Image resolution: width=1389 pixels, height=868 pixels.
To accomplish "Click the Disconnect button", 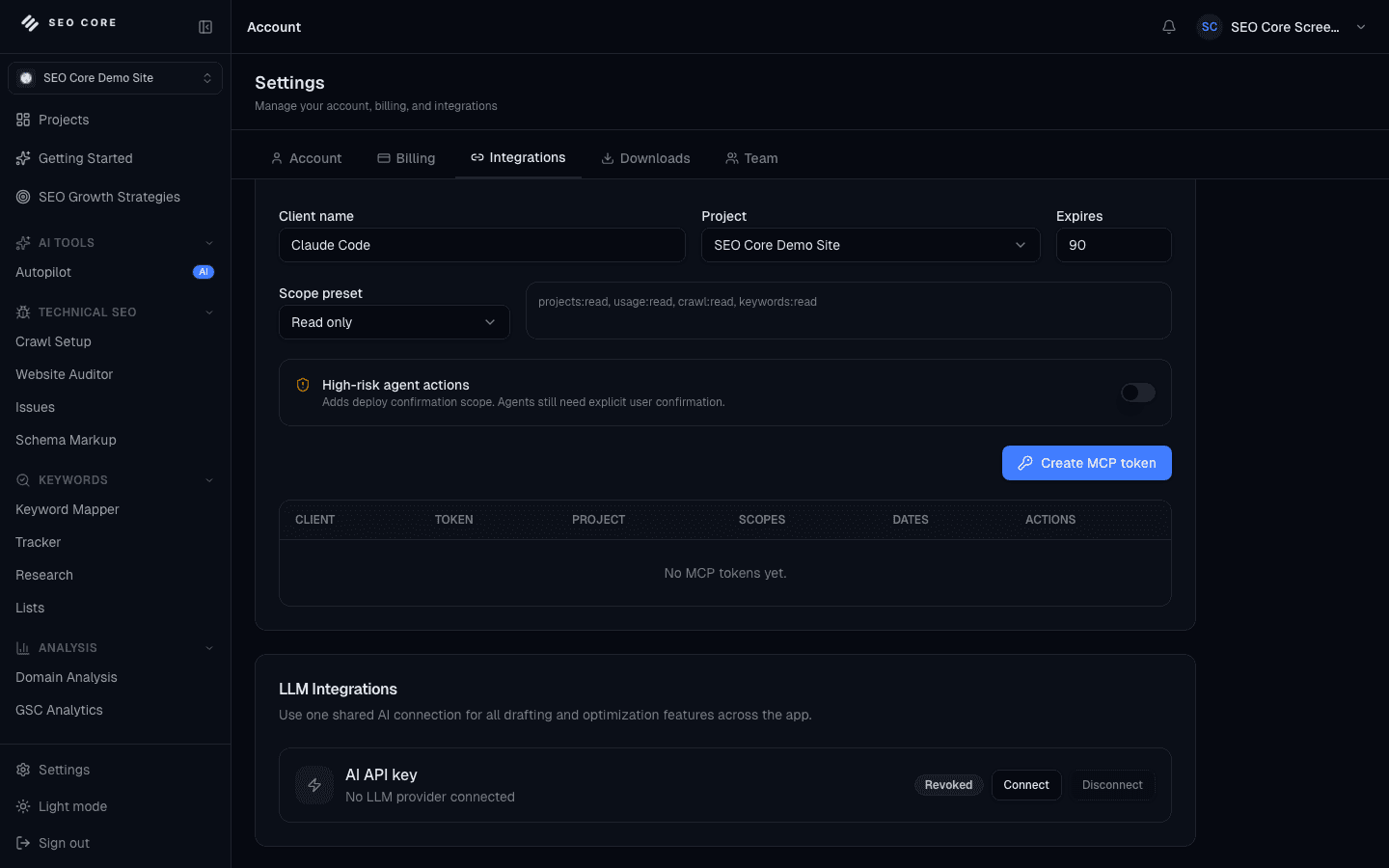I will click(1112, 785).
